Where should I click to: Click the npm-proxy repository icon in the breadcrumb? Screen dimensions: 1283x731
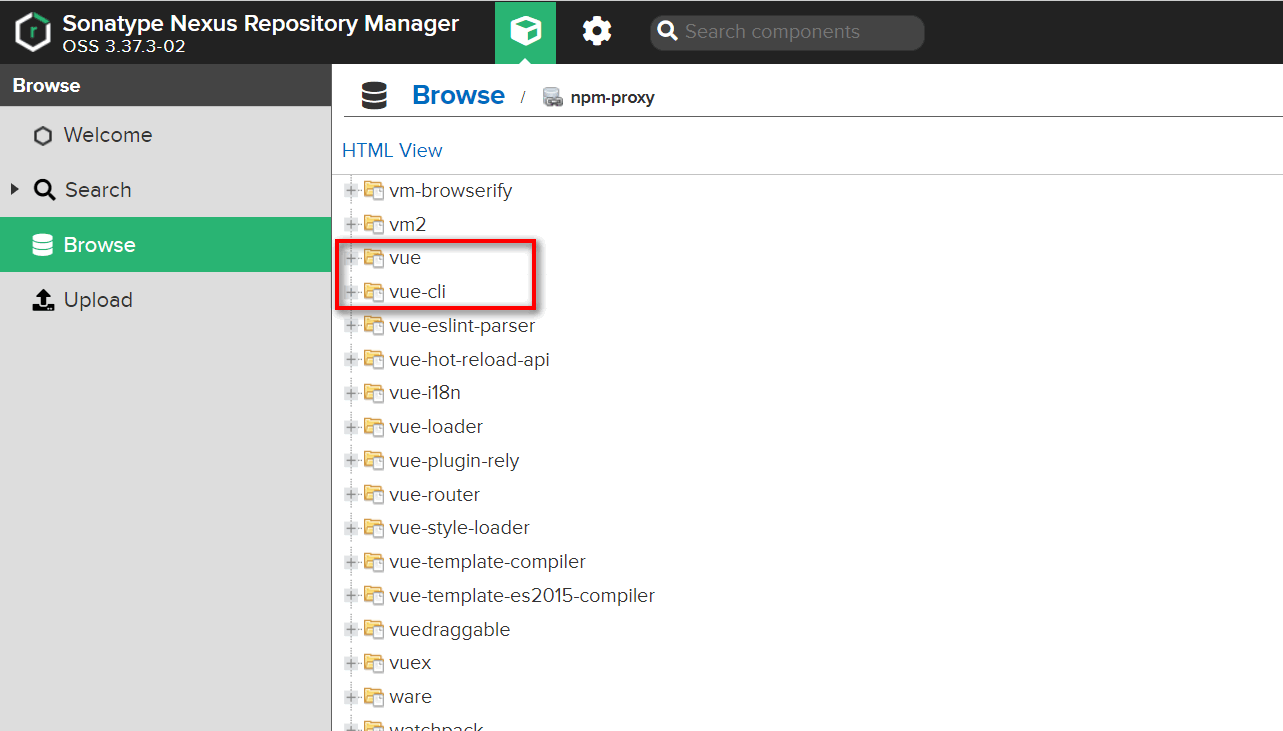[552, 97]
